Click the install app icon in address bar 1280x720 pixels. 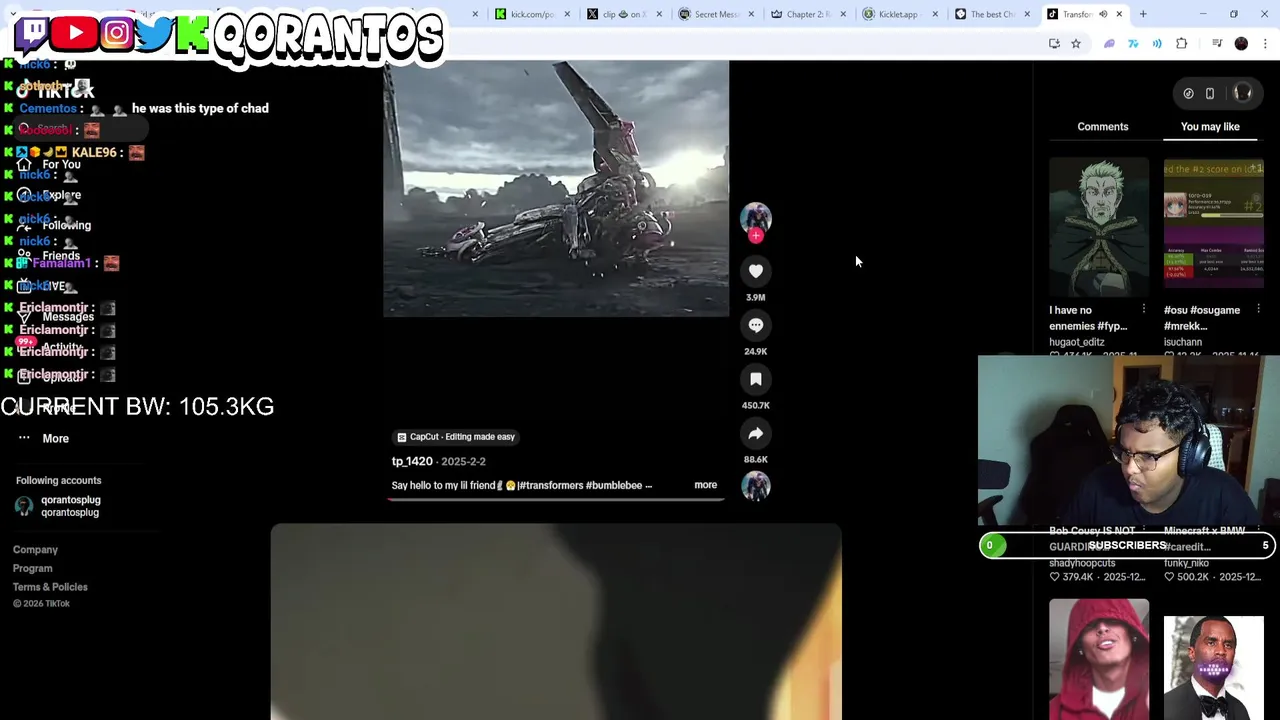pos(1054,43)
